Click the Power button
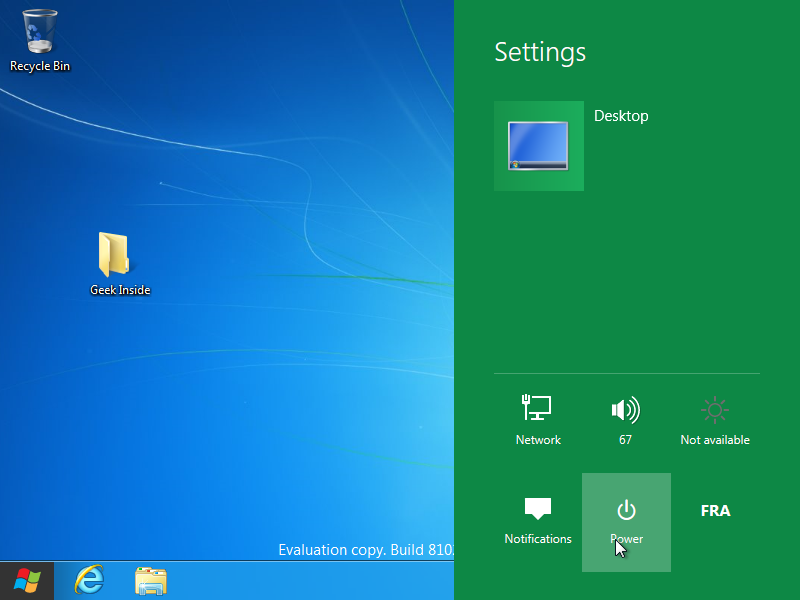The image size is (800, 600). coord(627,522)
